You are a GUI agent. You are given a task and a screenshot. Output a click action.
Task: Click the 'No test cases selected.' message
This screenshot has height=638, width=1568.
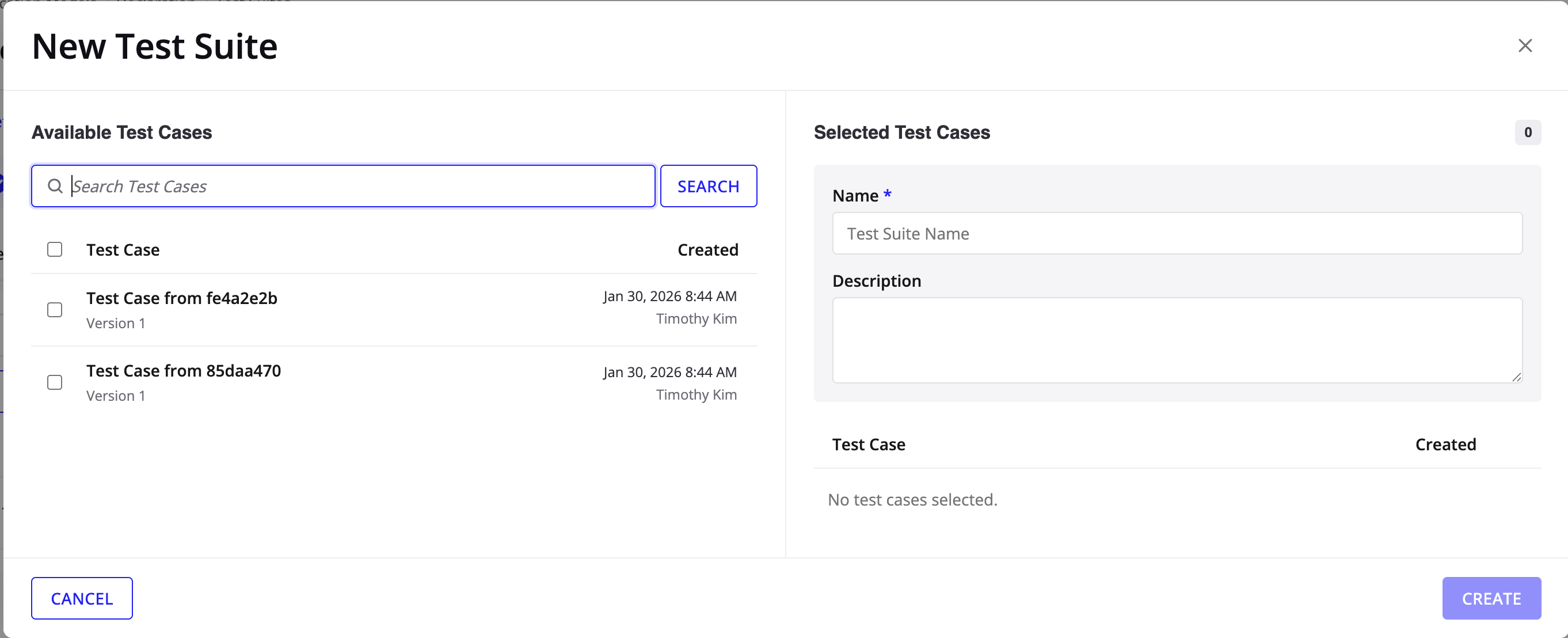point(912,499)
